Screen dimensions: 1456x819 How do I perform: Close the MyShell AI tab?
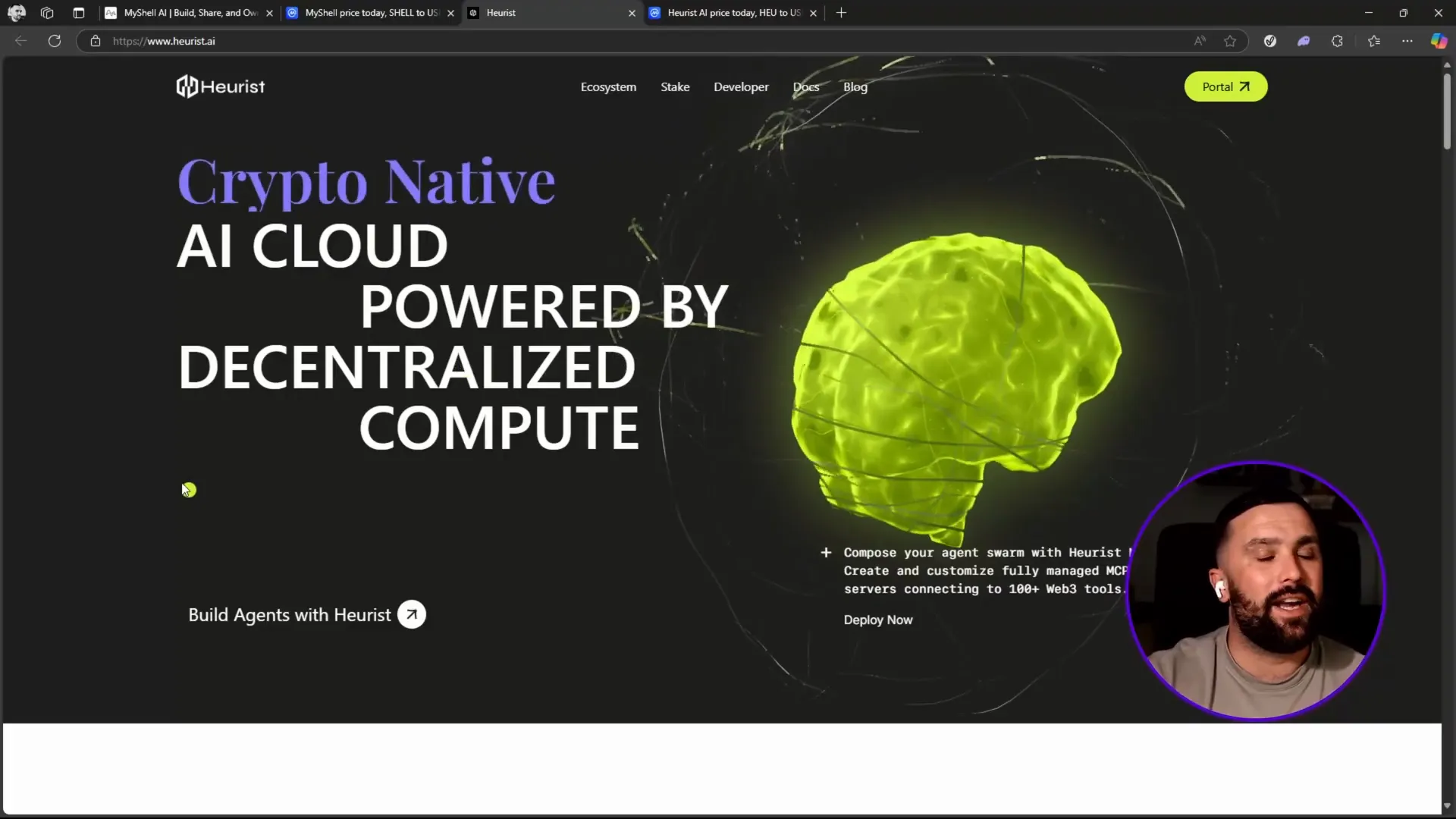coord(269,13)
